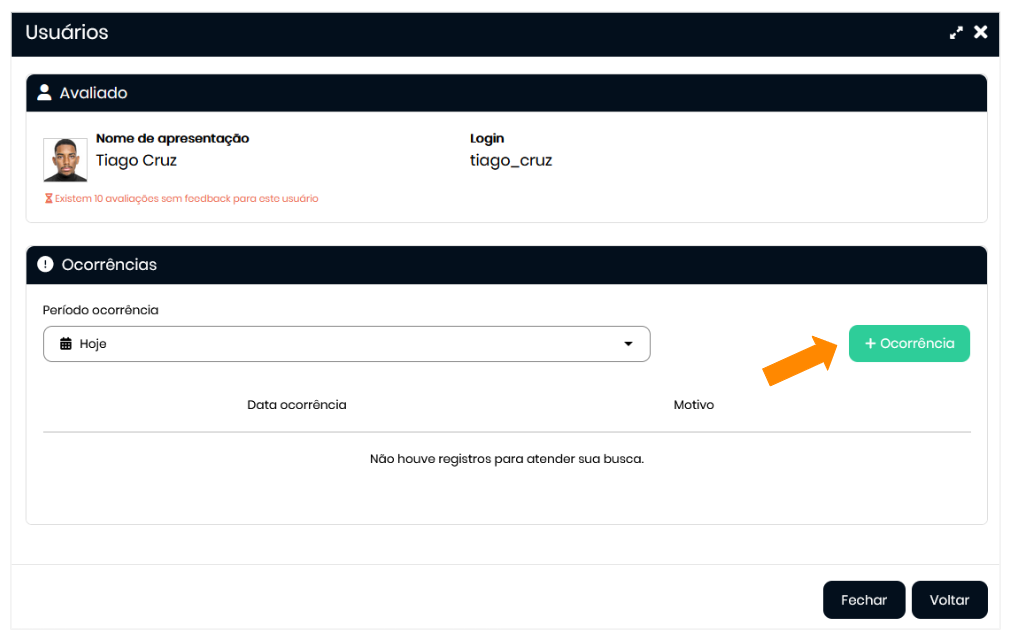Click the display name Tiago Cruz
Viewport: 1010px width, 637px height.
[136, 160]
